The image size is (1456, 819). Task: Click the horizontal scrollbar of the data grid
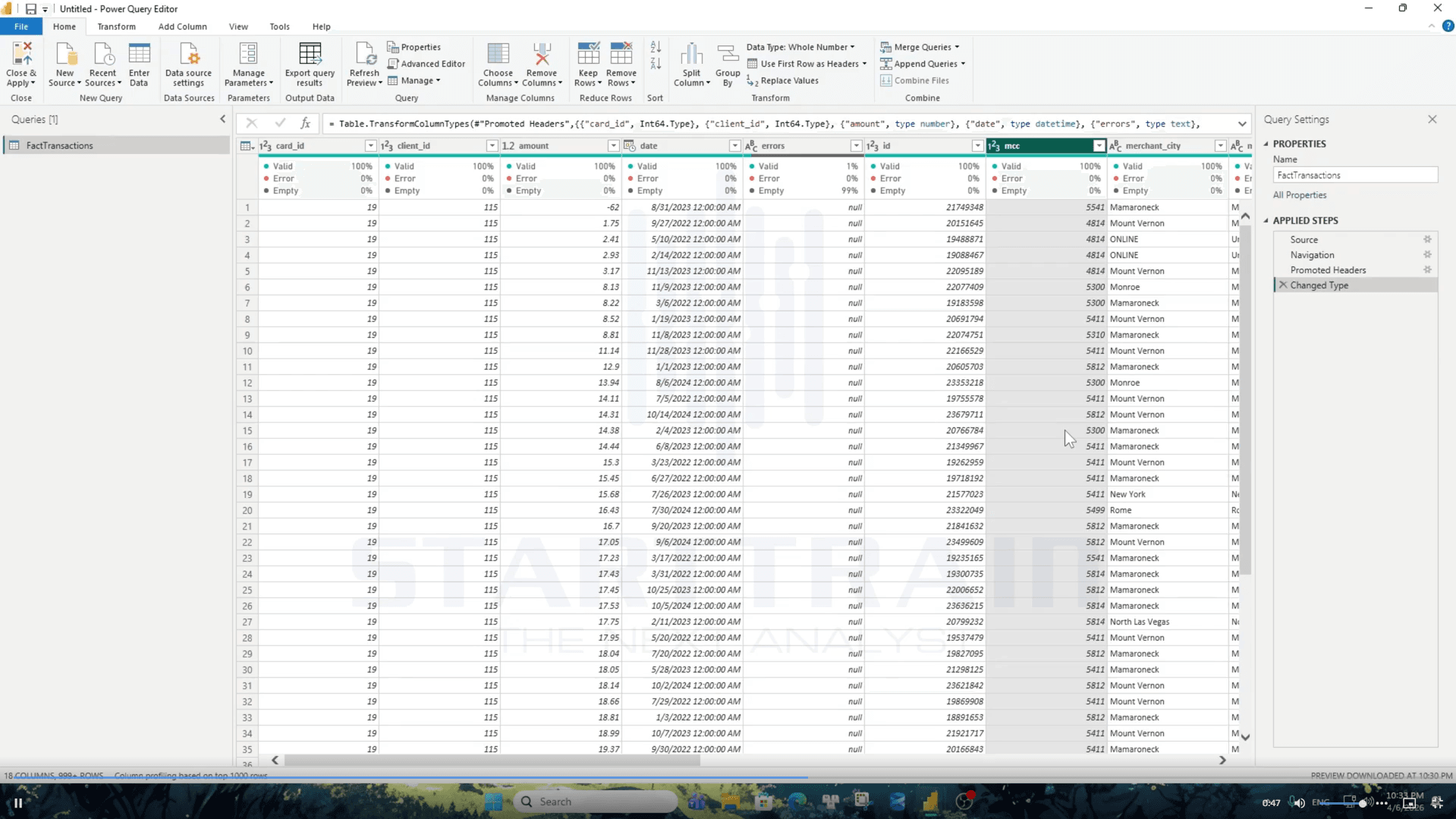pyautogui.click(x=493, y=760)
